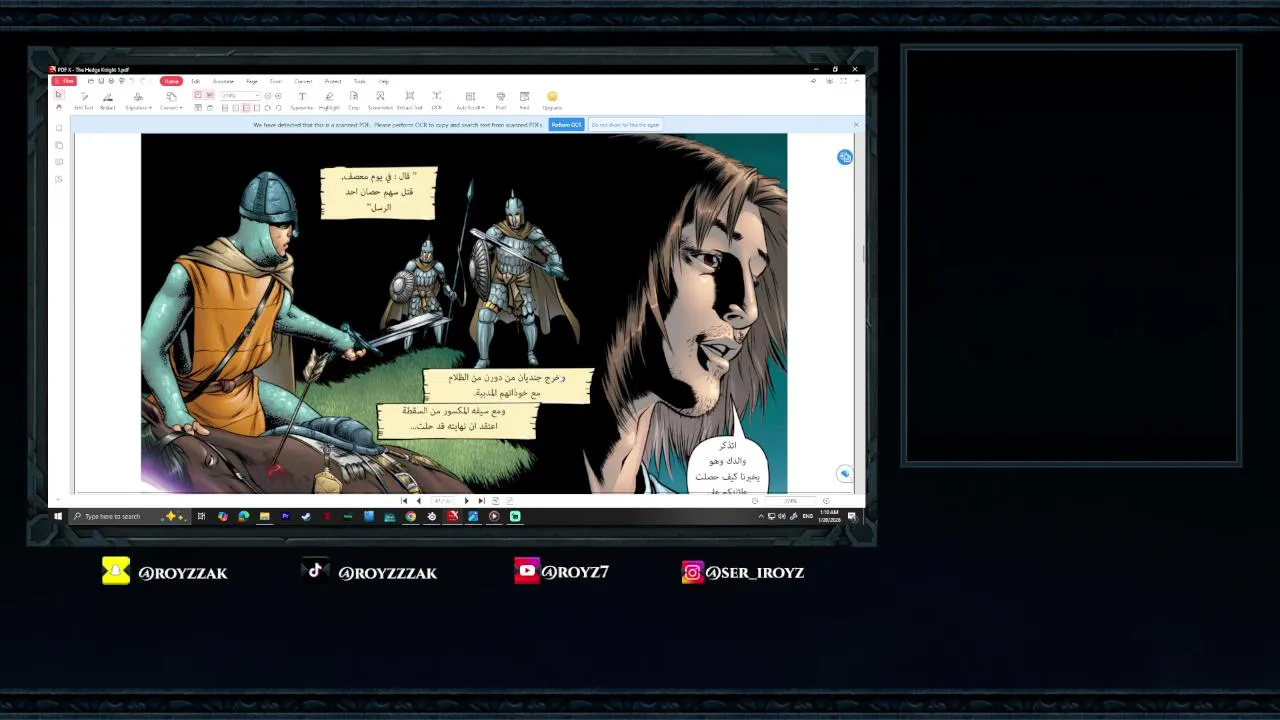Run the OCR toolbar tool
Viewport: 1280px width, 720px height.
tap(437, 100)
